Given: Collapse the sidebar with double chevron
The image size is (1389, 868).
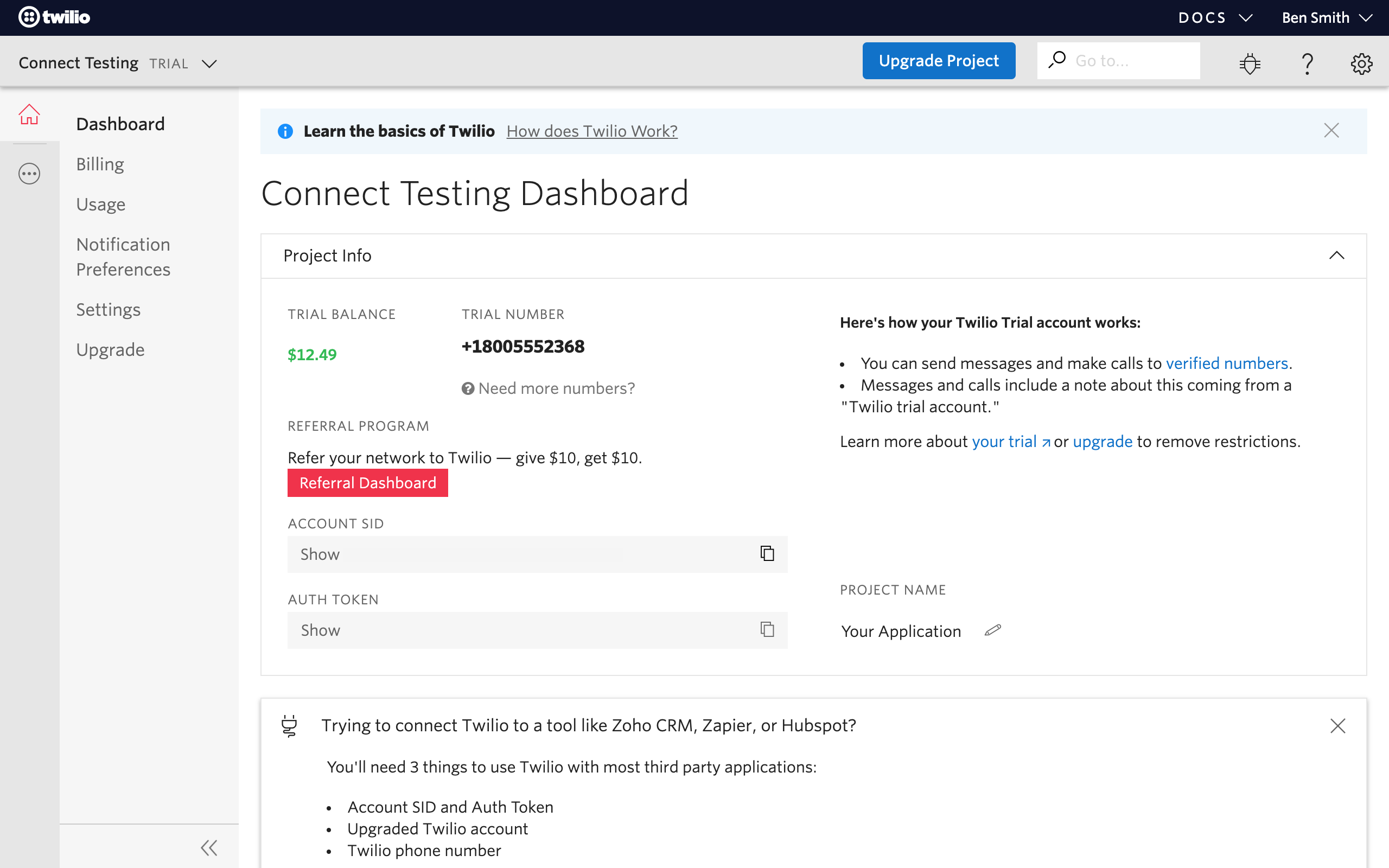Looking at the screenshot, I should click(209, 847).
